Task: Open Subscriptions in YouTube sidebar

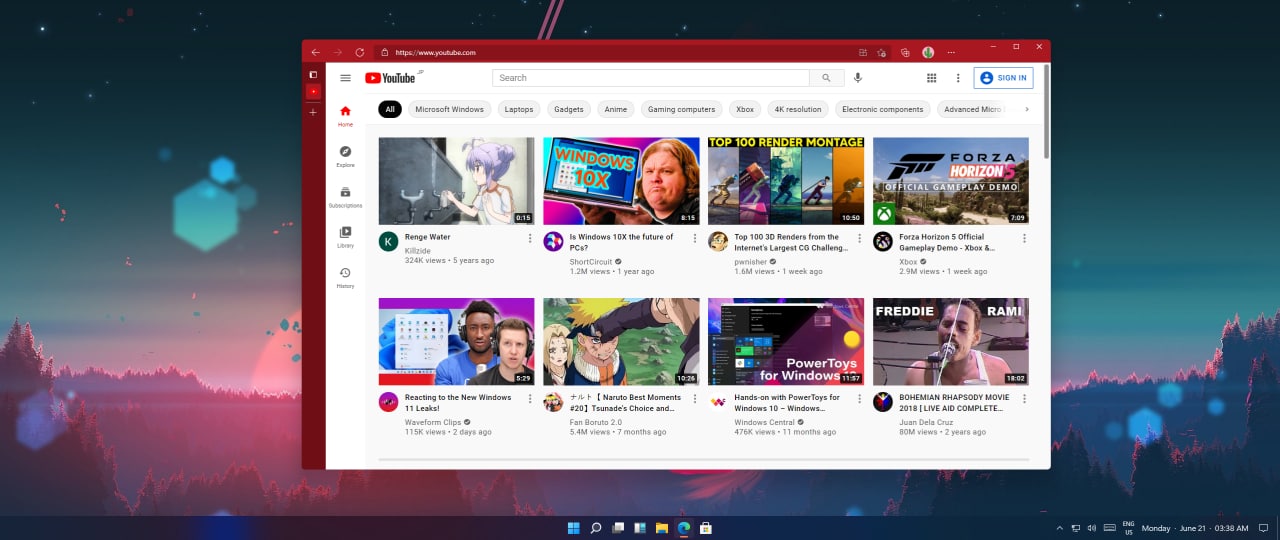Action: 345,197
